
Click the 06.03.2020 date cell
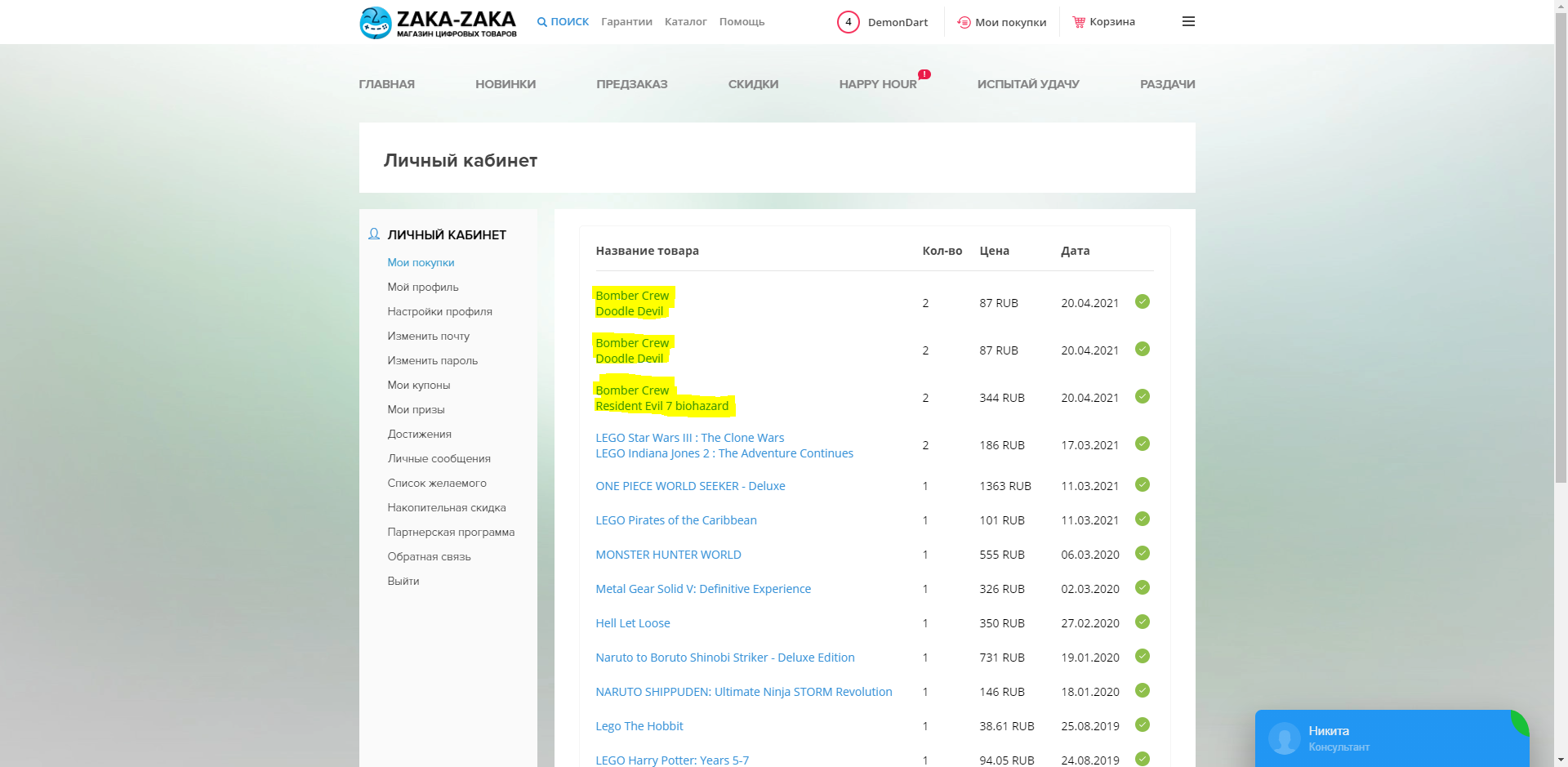(1090, 555)
